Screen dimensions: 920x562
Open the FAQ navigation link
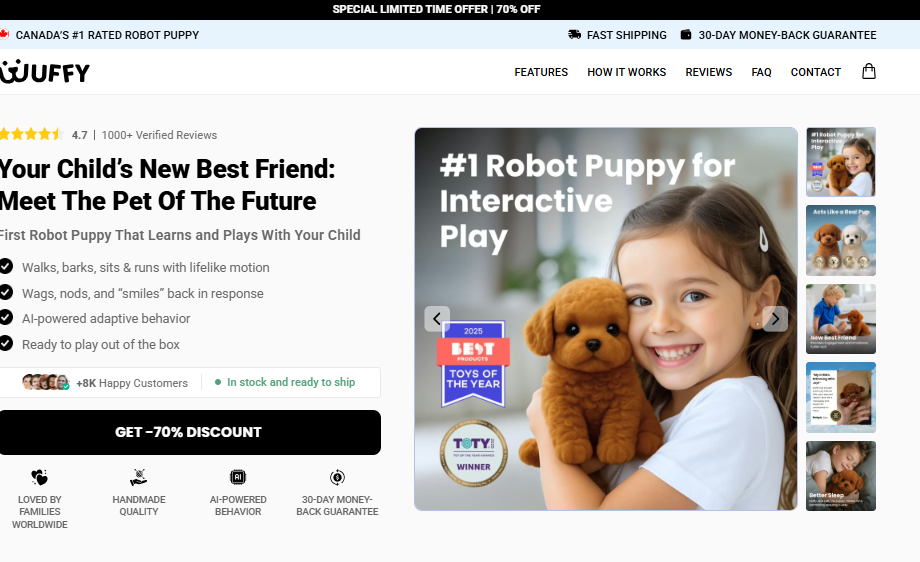[x=761, y=72]
